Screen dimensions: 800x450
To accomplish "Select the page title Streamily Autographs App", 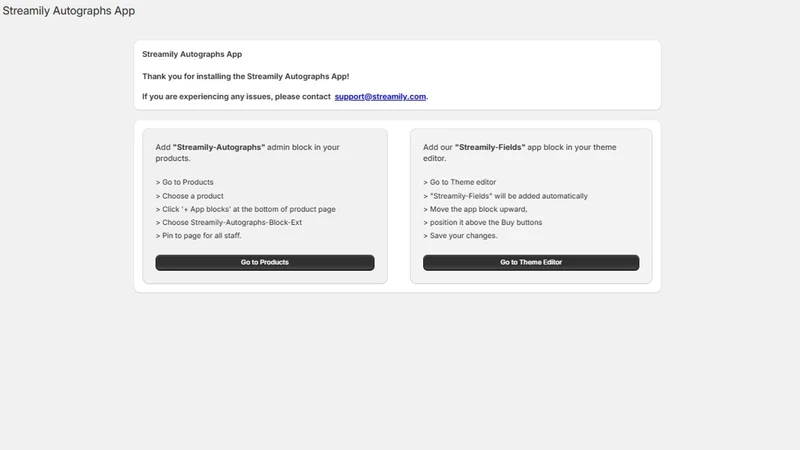I will pos(69,11).
